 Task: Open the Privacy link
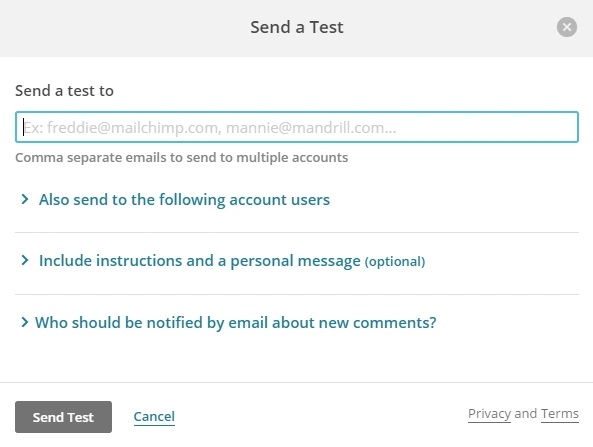click(489, 414)
